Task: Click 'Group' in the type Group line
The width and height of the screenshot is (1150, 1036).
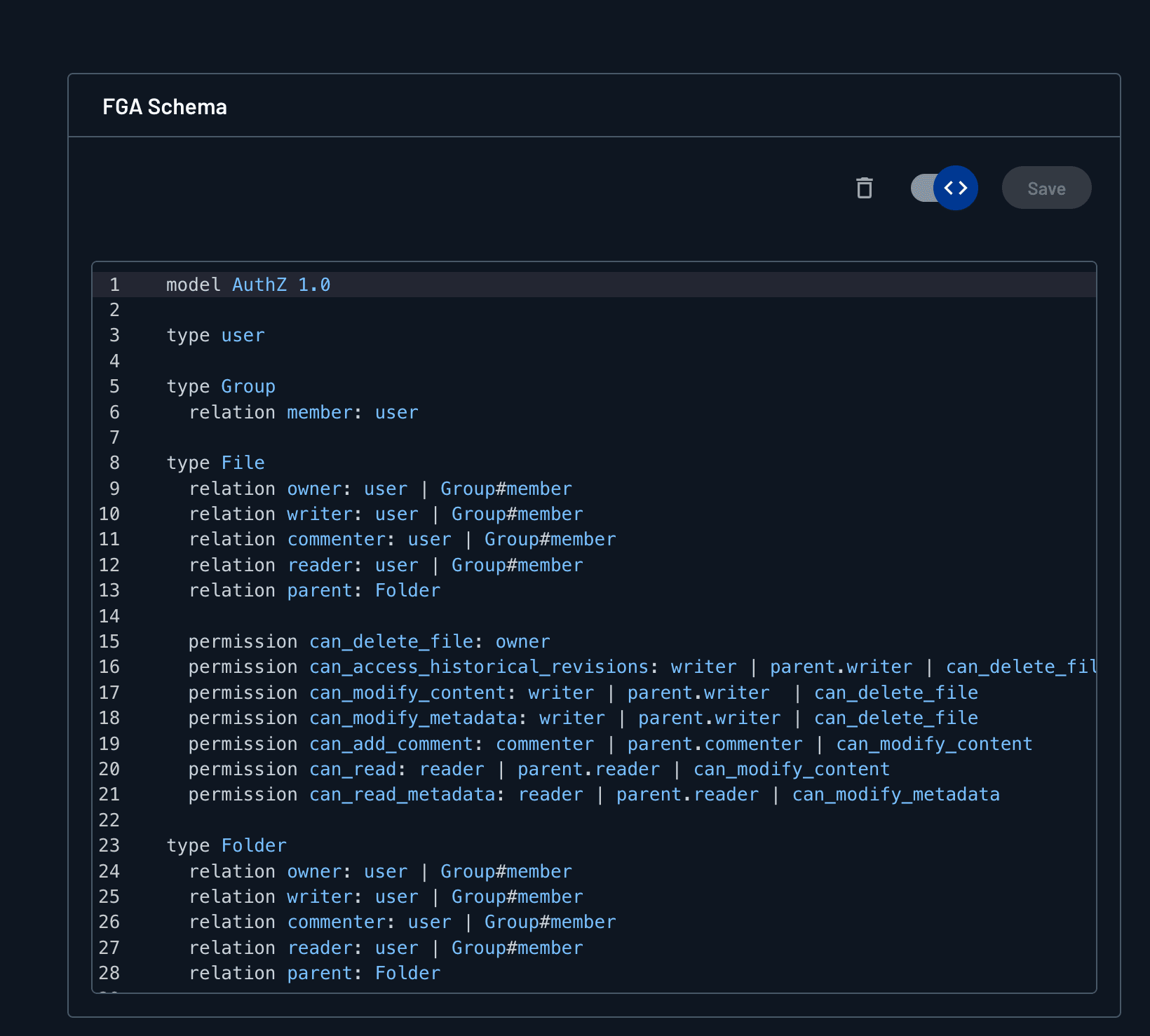Action: pos(248,386)
